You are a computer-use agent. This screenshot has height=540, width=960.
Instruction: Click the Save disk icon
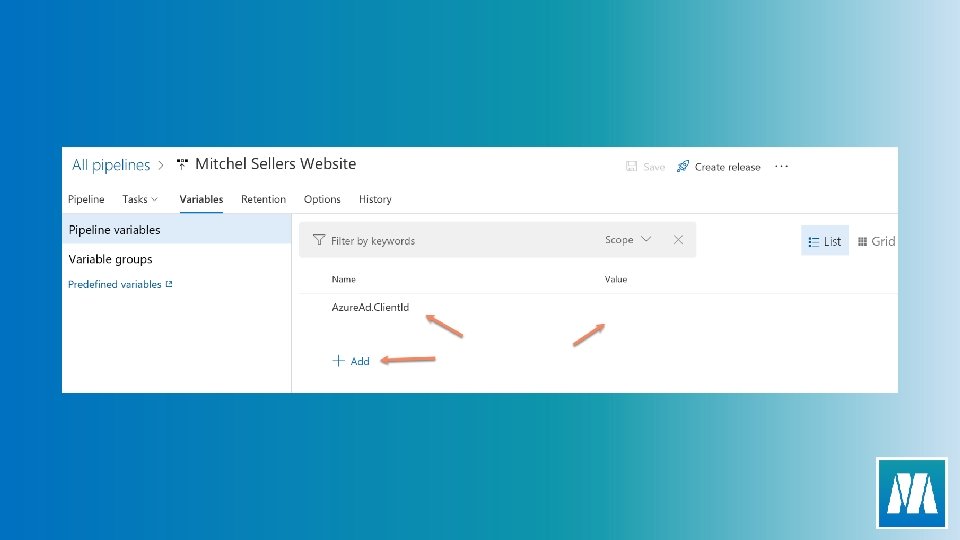pyautogui.click(x=631, y=166)
